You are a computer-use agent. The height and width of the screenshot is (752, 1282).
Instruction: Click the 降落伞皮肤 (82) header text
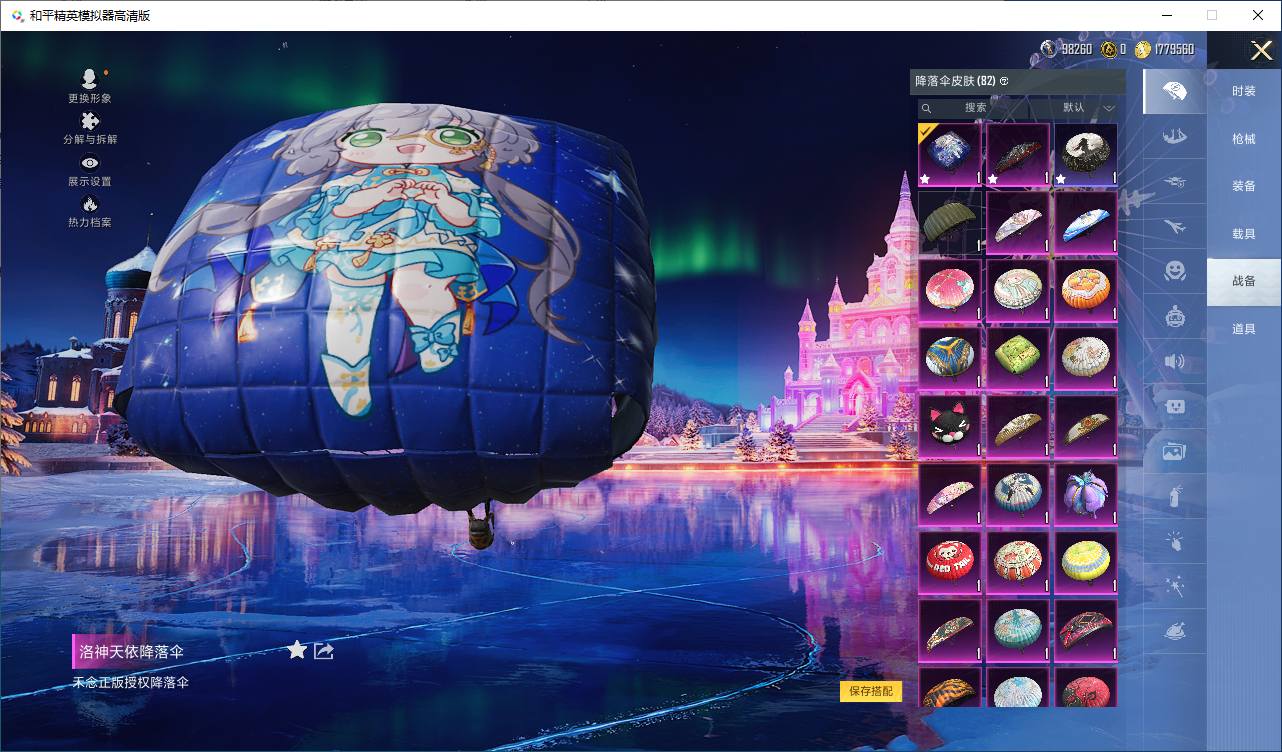tap(955, 81)
